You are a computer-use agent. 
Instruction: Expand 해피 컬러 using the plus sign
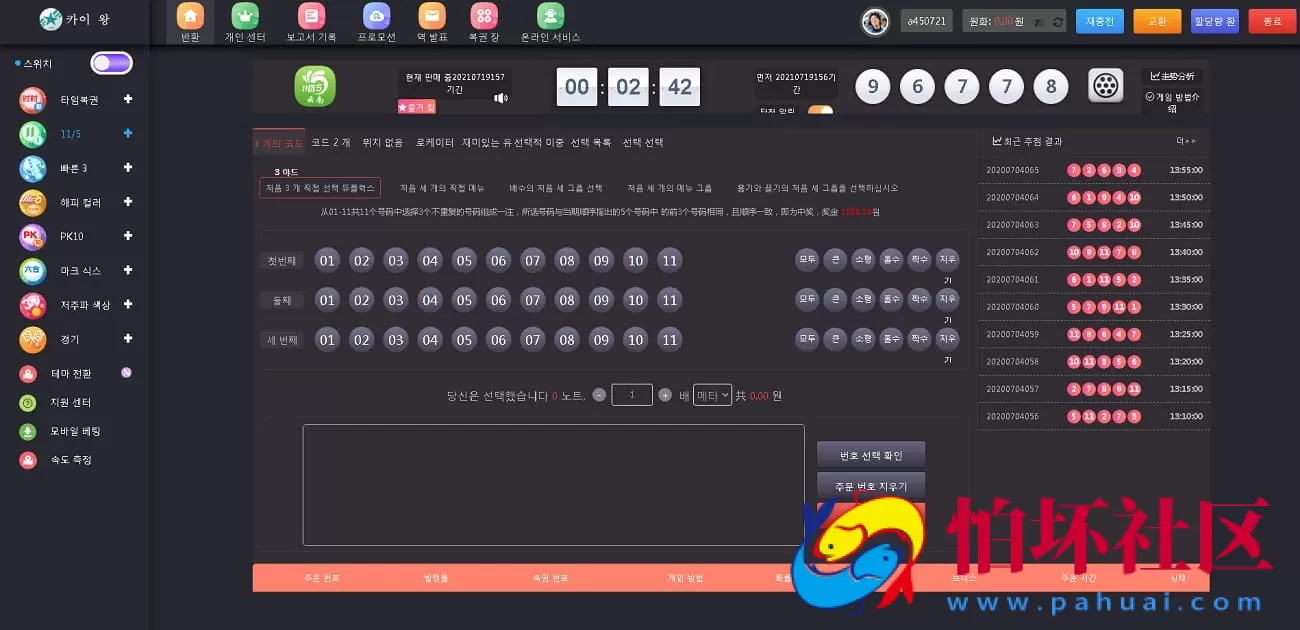coord(128,202)
